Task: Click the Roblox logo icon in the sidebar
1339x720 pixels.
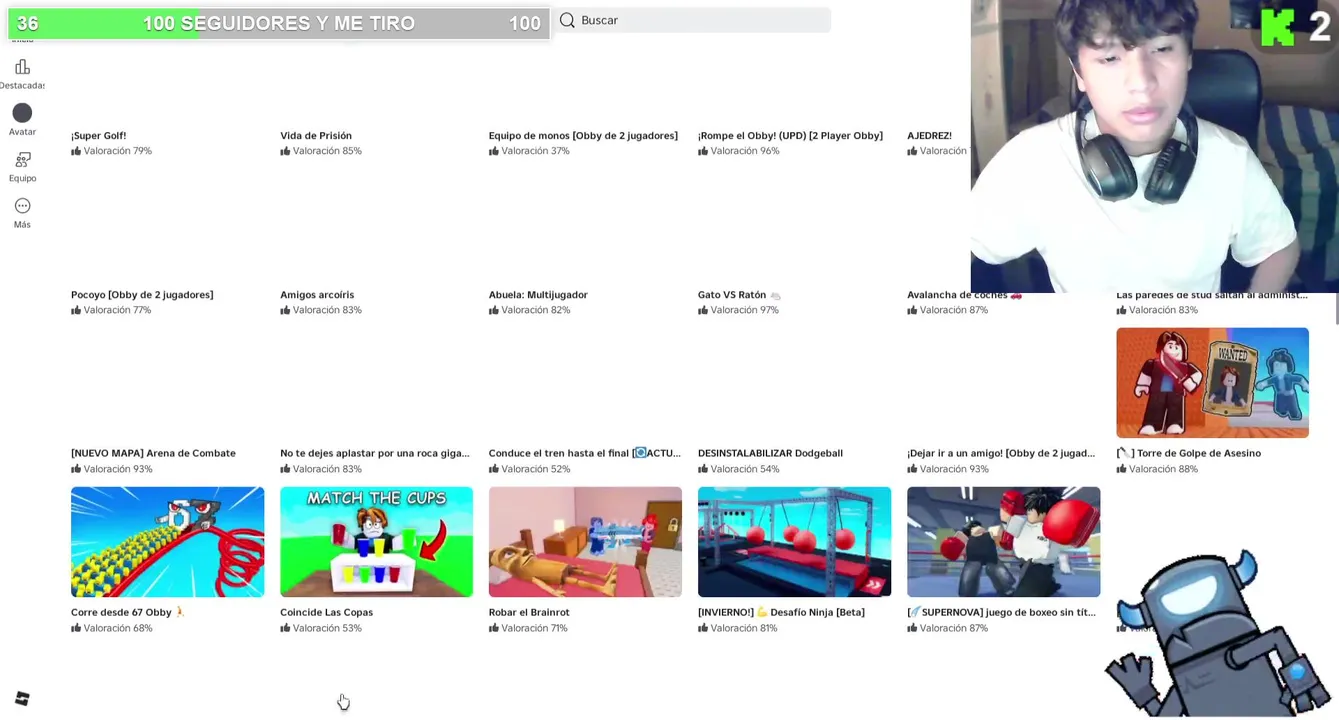Action: point(22,698)
